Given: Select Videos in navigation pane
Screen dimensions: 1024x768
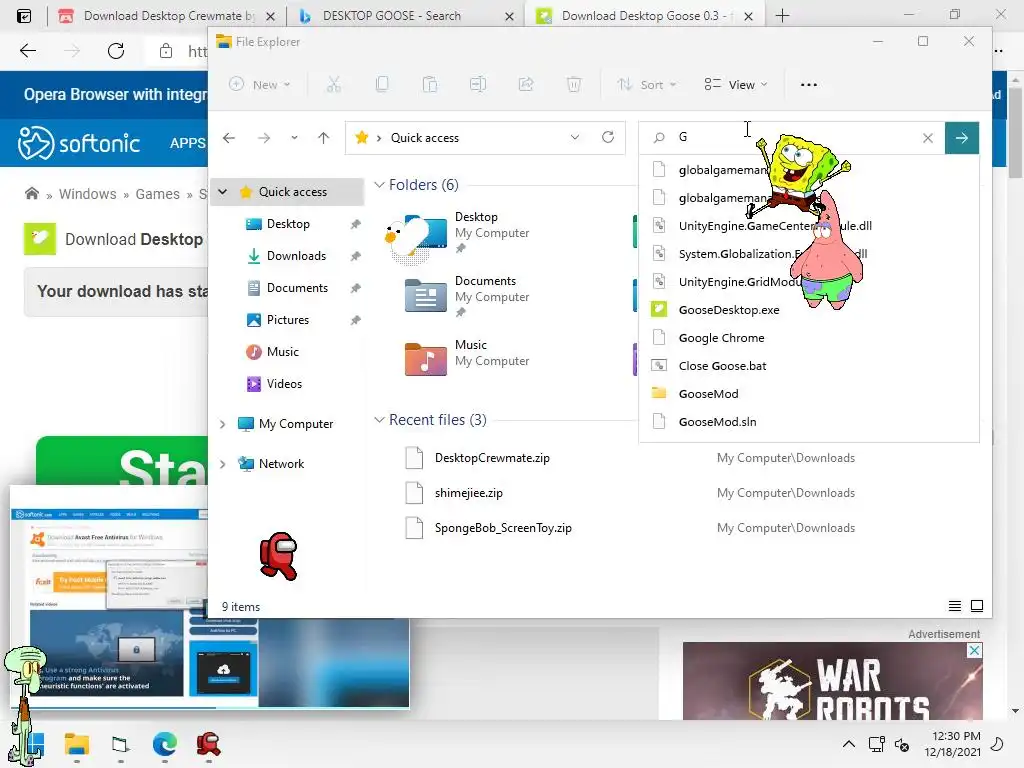Looking at the screenshot, I should click(284, 383).
